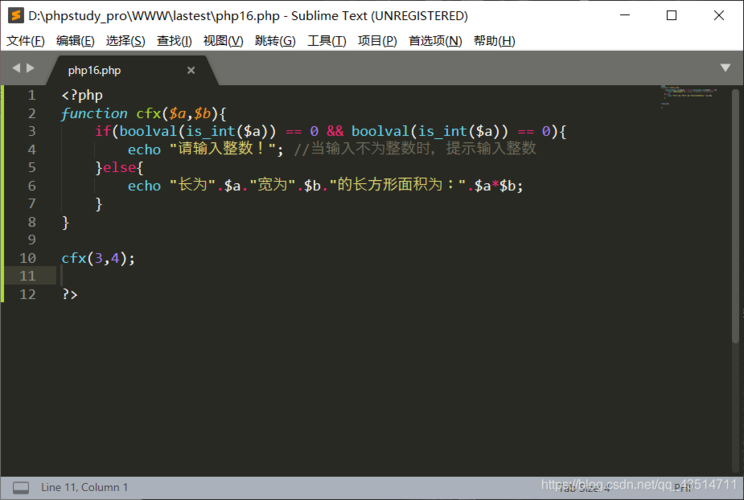Open the 首选项(N) menu
Image resolution: width=744 pixels, height=500 pixels.
(435, 41)
